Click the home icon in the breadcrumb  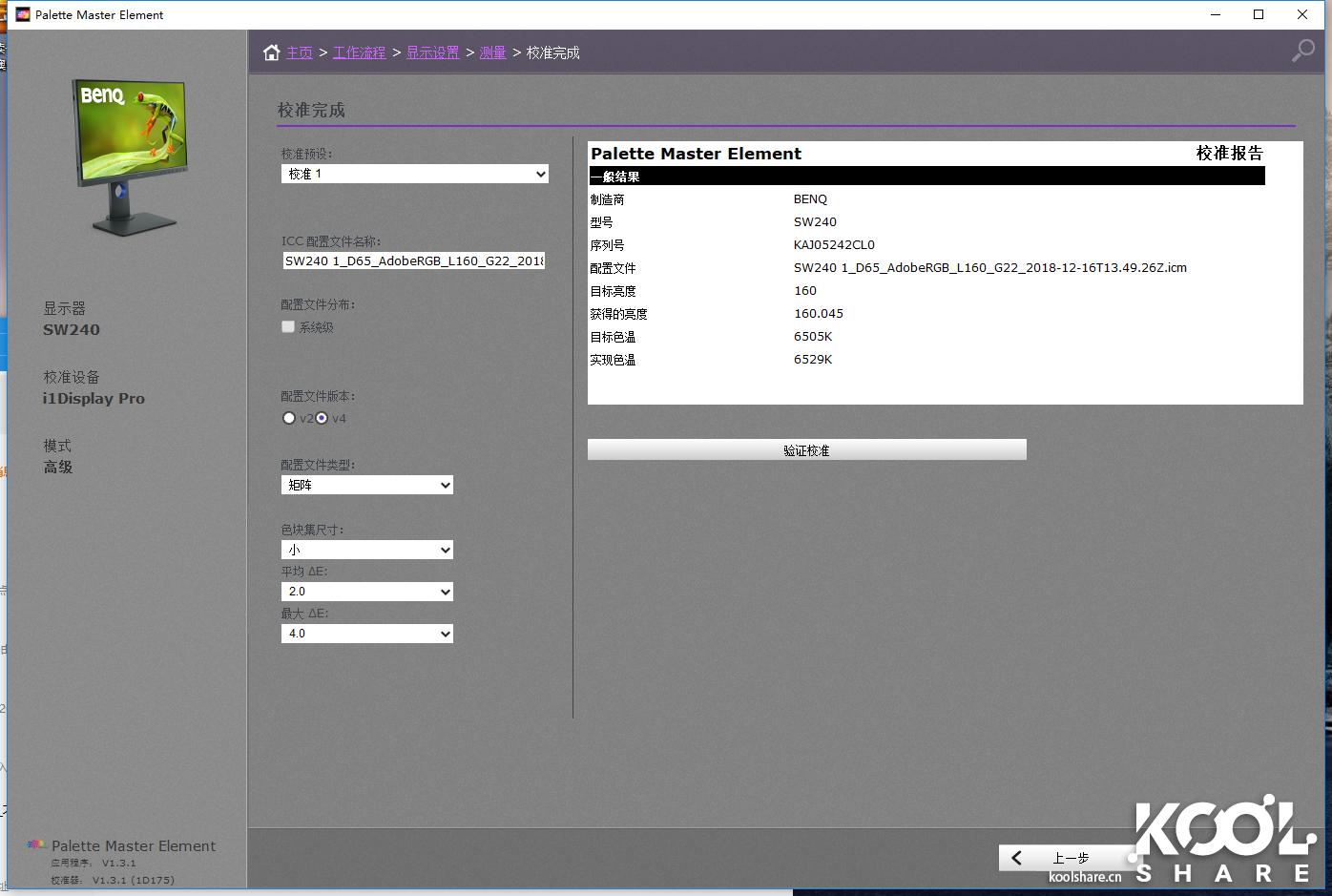(271, 52)
